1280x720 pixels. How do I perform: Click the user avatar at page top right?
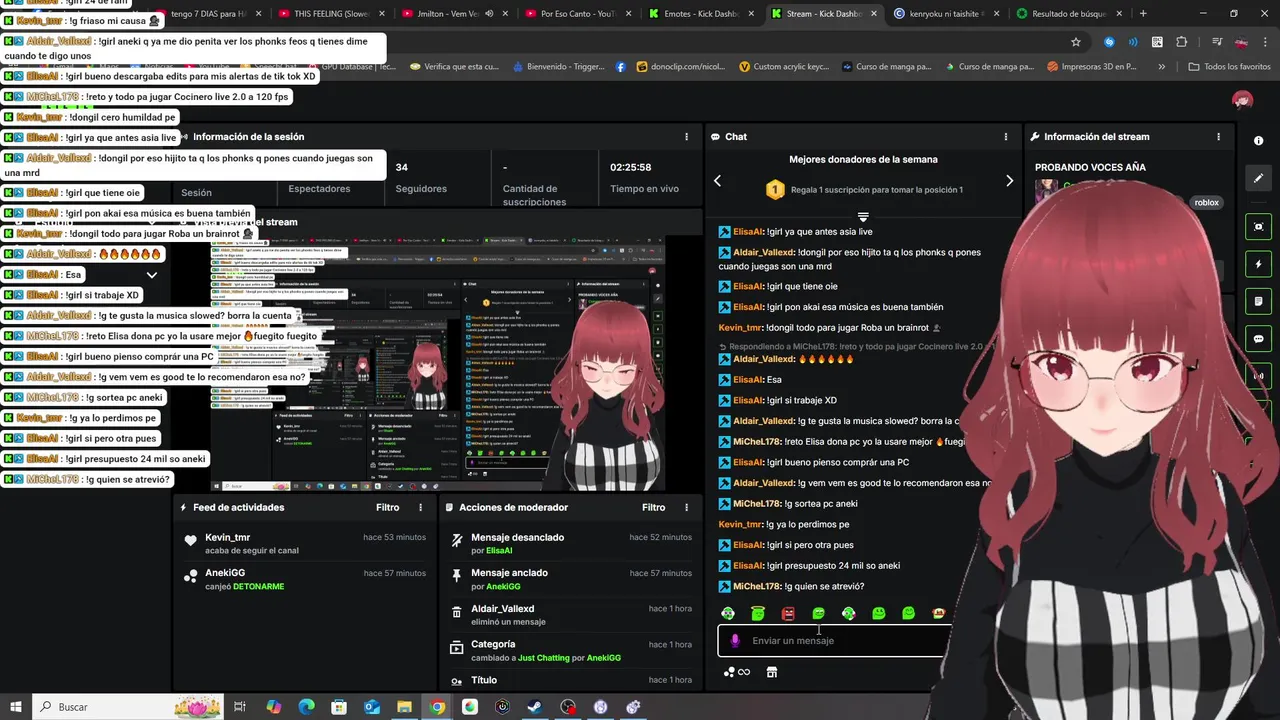(x=1242, y=100)
